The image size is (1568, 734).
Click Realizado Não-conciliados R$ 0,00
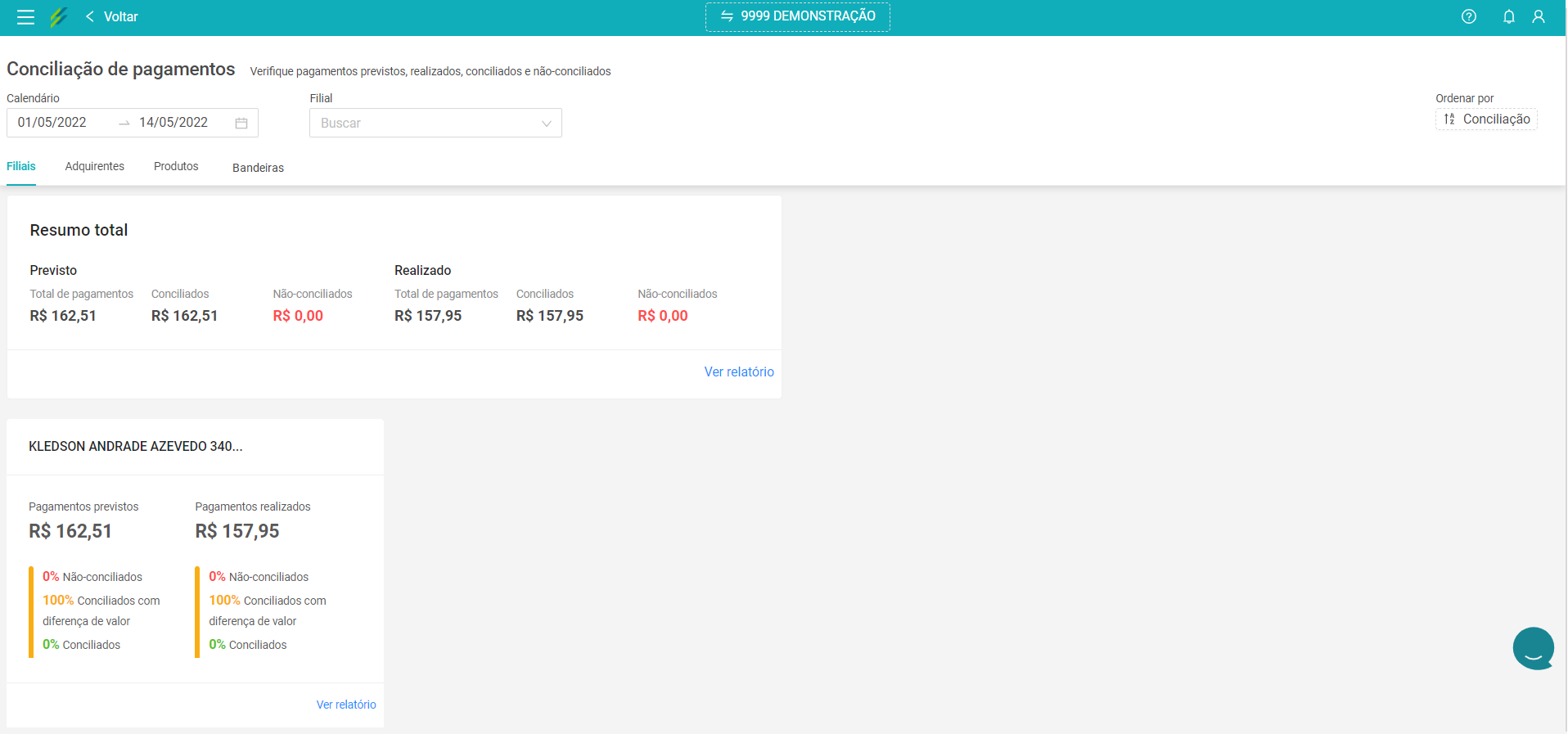pos(663,316)
